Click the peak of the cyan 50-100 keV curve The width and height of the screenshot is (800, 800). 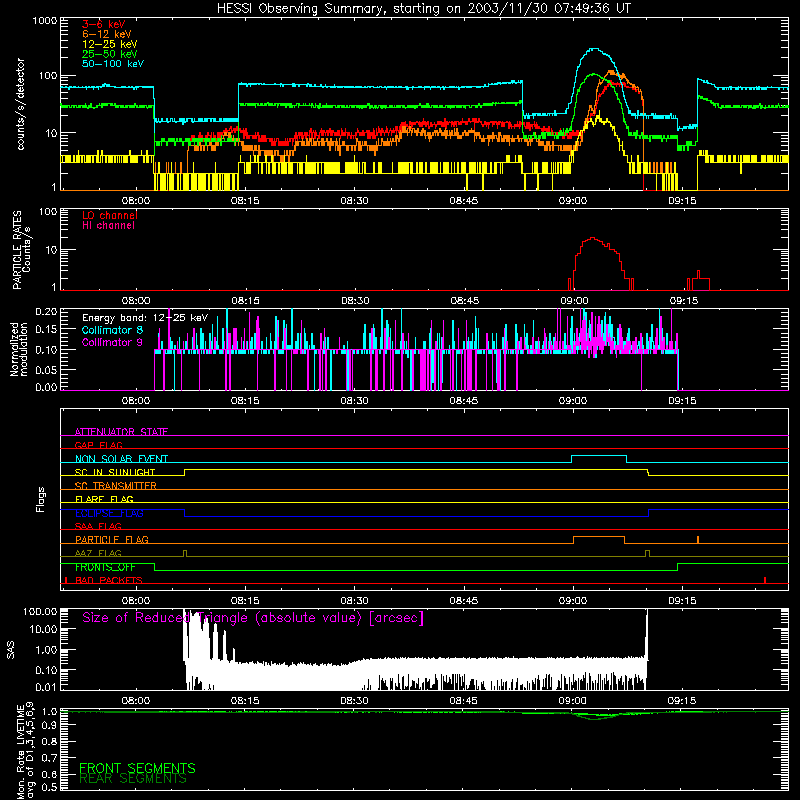click(593, 49)
